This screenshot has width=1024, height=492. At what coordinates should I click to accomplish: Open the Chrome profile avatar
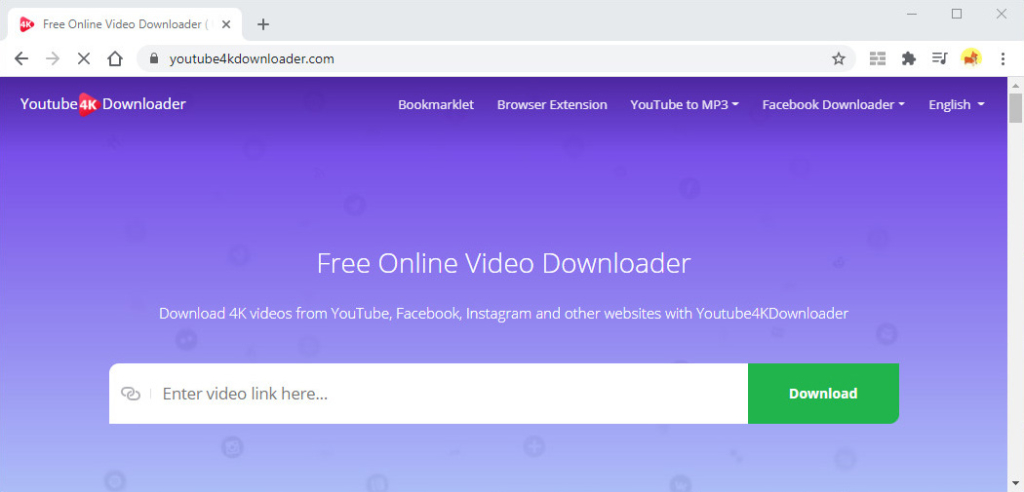(x=971, y=59)
